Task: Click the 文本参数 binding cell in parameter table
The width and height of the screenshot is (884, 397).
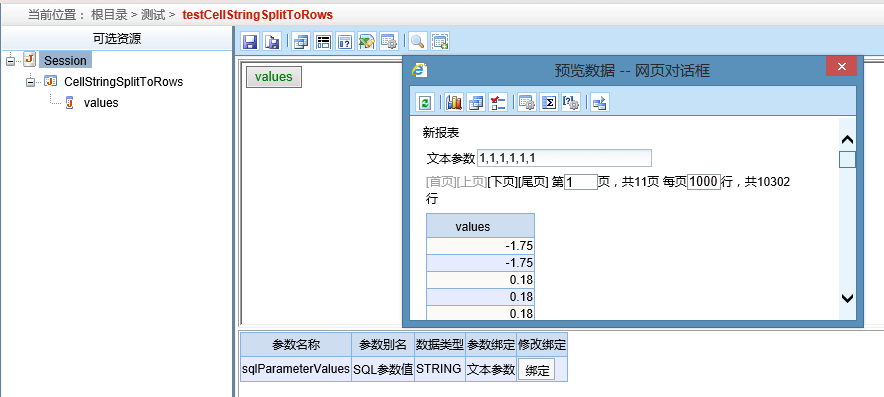Action: [490, 369]
